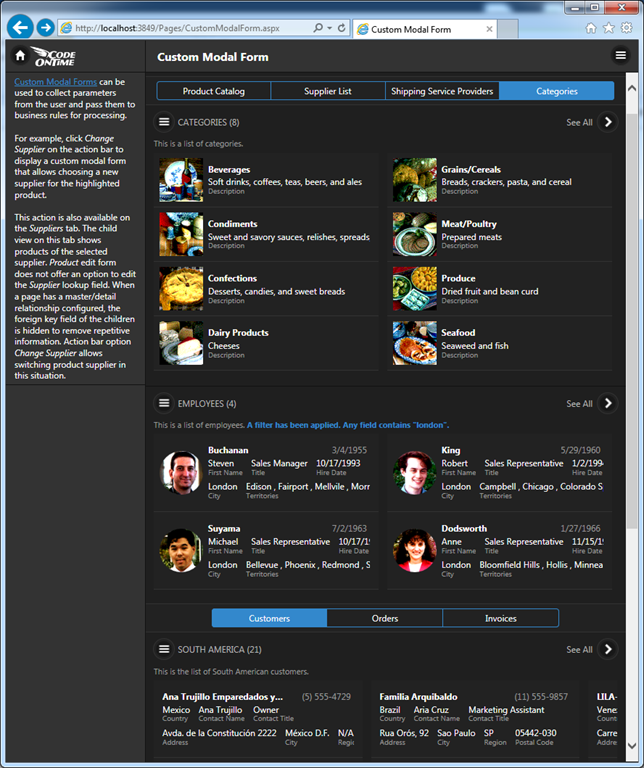Switch to Shipping Service Providers tab
This screenshot has width=644, height=768.
point(442,91)
